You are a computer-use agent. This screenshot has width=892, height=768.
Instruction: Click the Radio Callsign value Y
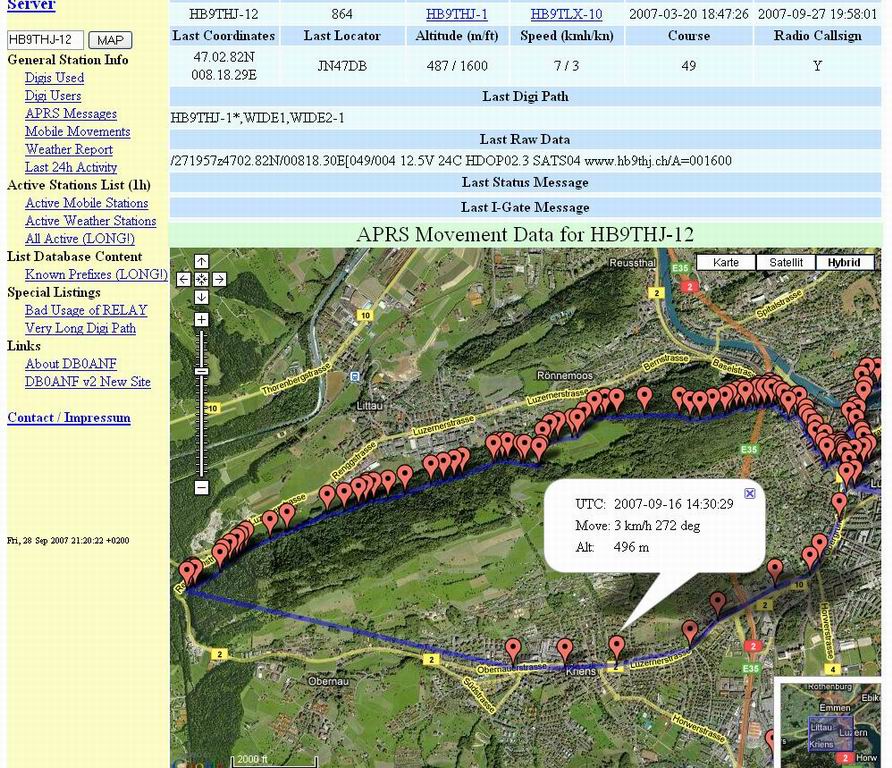817,66
